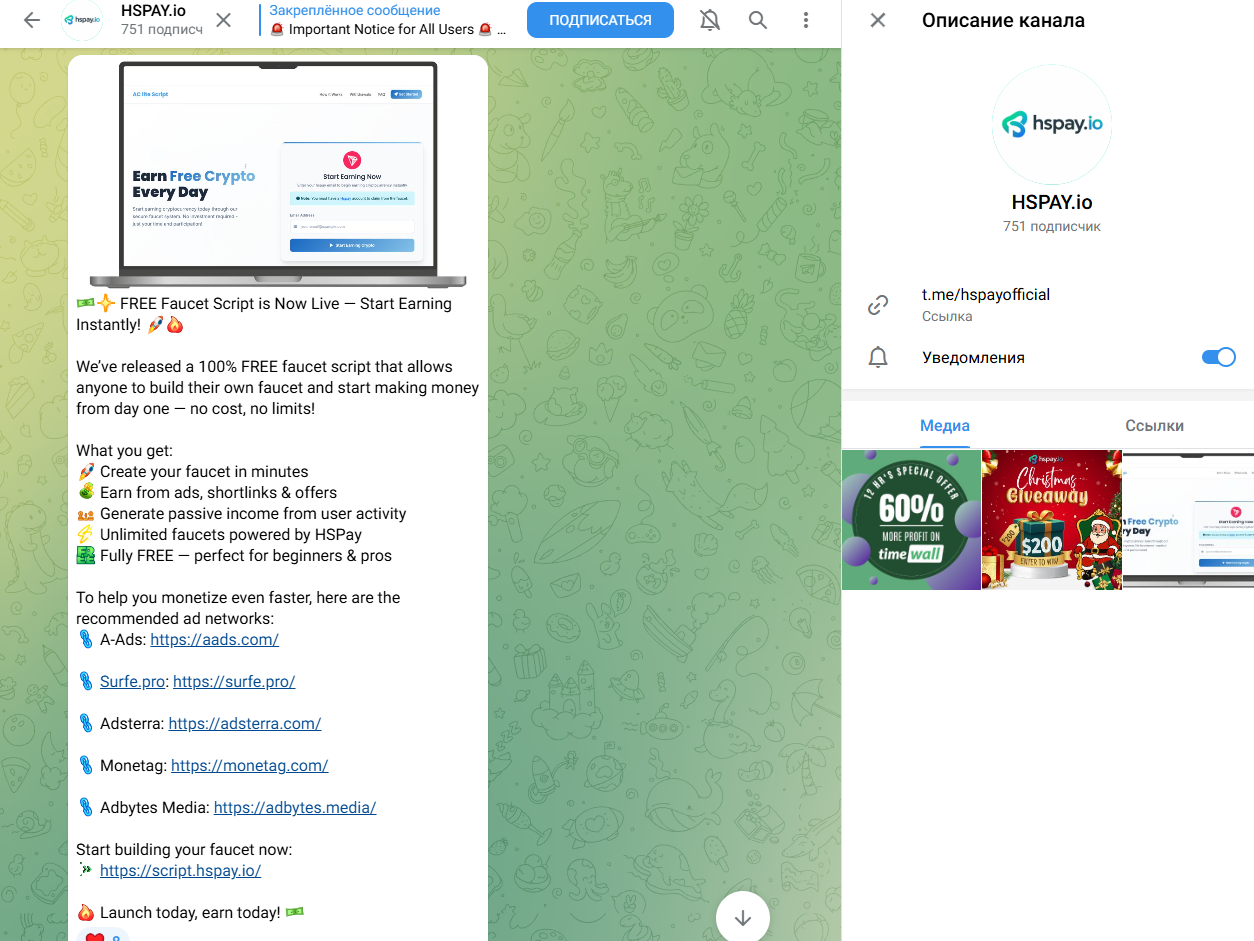This screenshot has height=941, width=1254.
Task: Open the Christmas Giveaway $200 thumbnail
Action: click(1052, 520)
